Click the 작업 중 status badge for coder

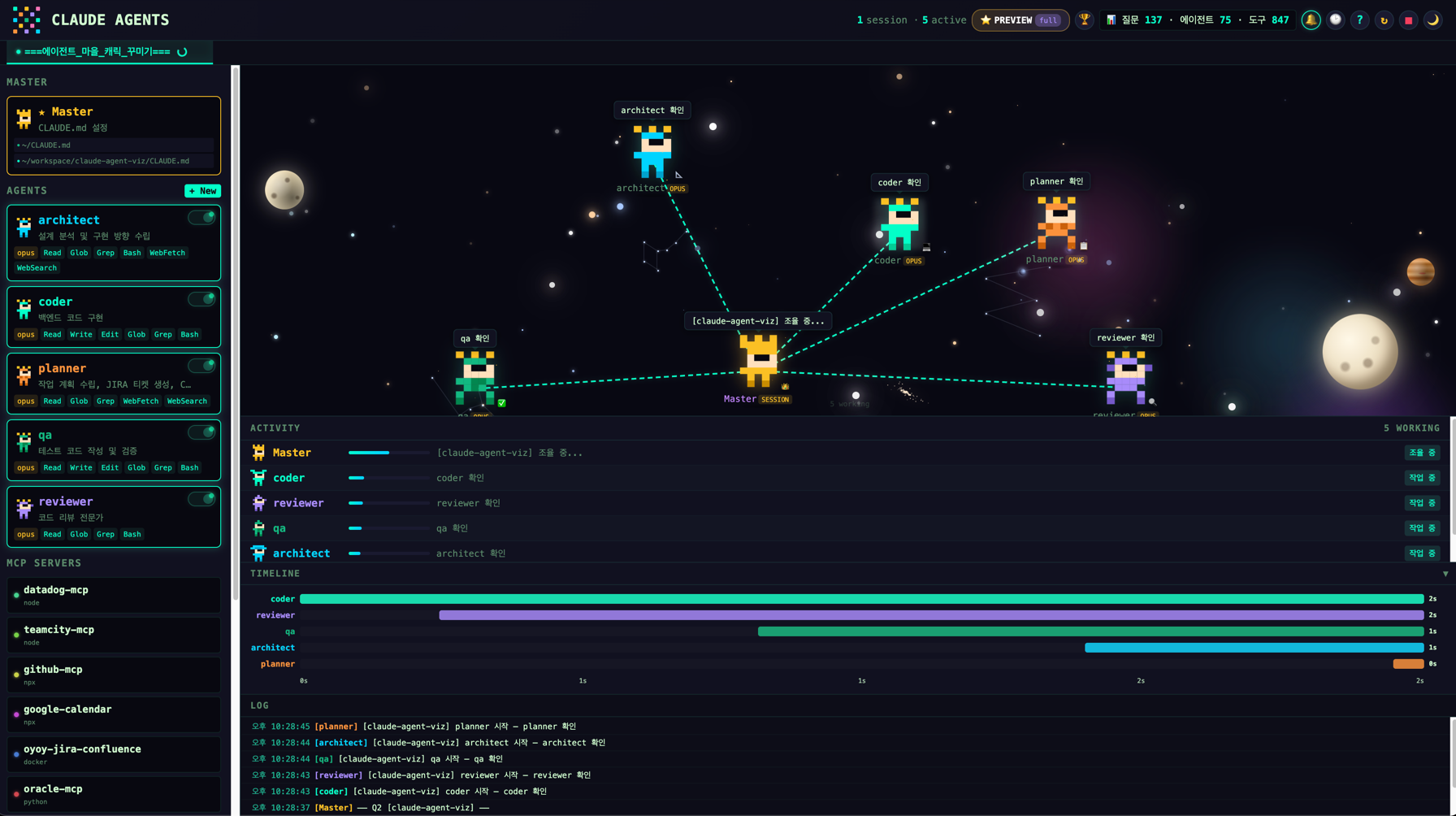pos(1422,478)
